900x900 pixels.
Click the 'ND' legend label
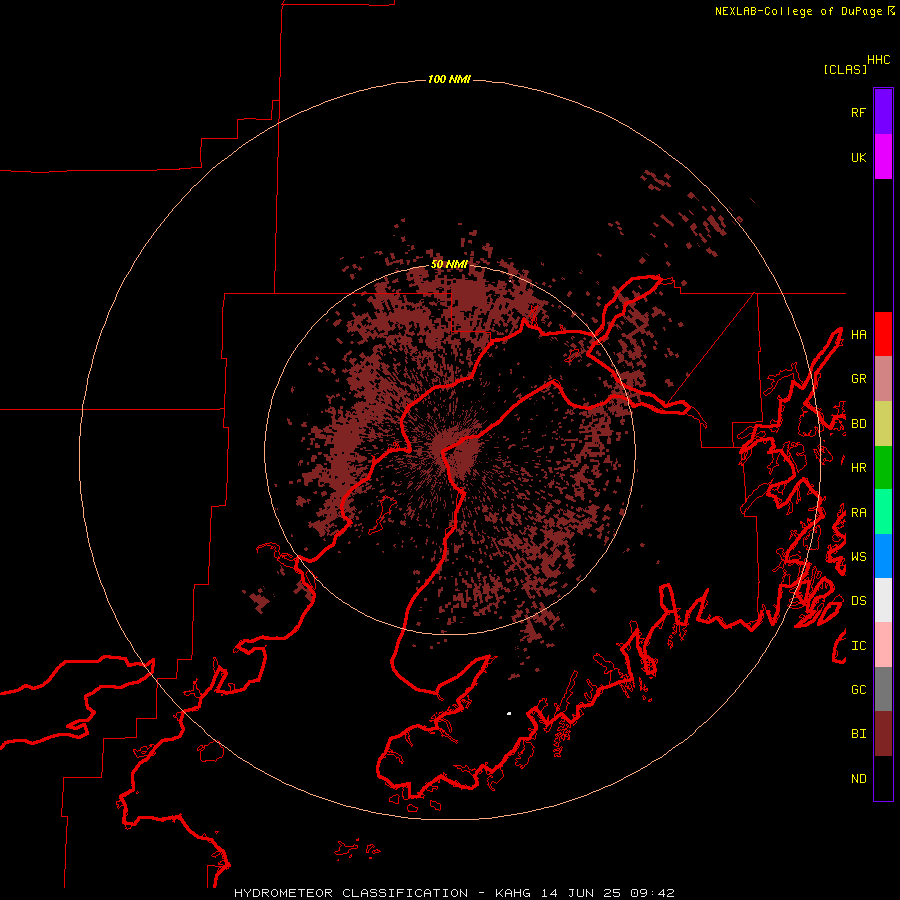click(x=858, y=779)
